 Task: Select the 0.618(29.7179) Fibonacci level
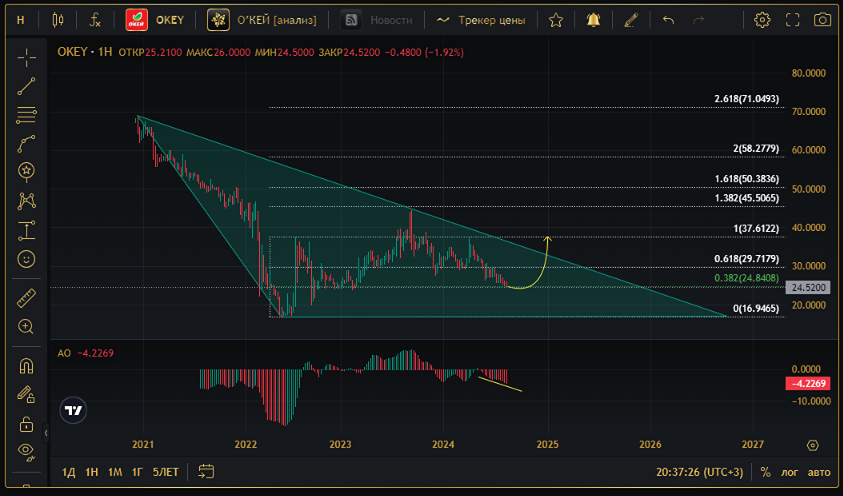pos(746,258)
